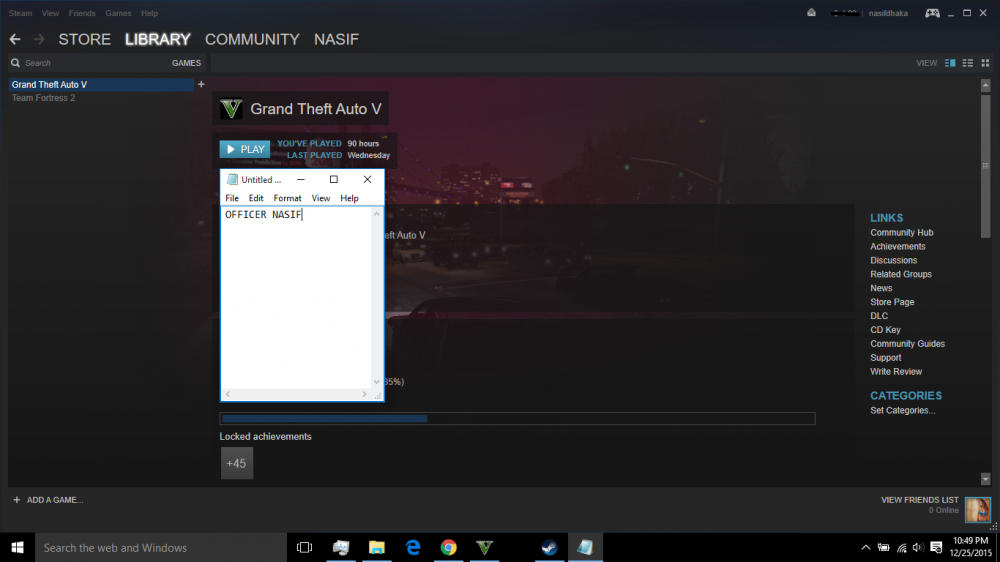The image size is (1000, 562).
Task: Open GTA V icon in taskbar
Action: tap(484, 547)
